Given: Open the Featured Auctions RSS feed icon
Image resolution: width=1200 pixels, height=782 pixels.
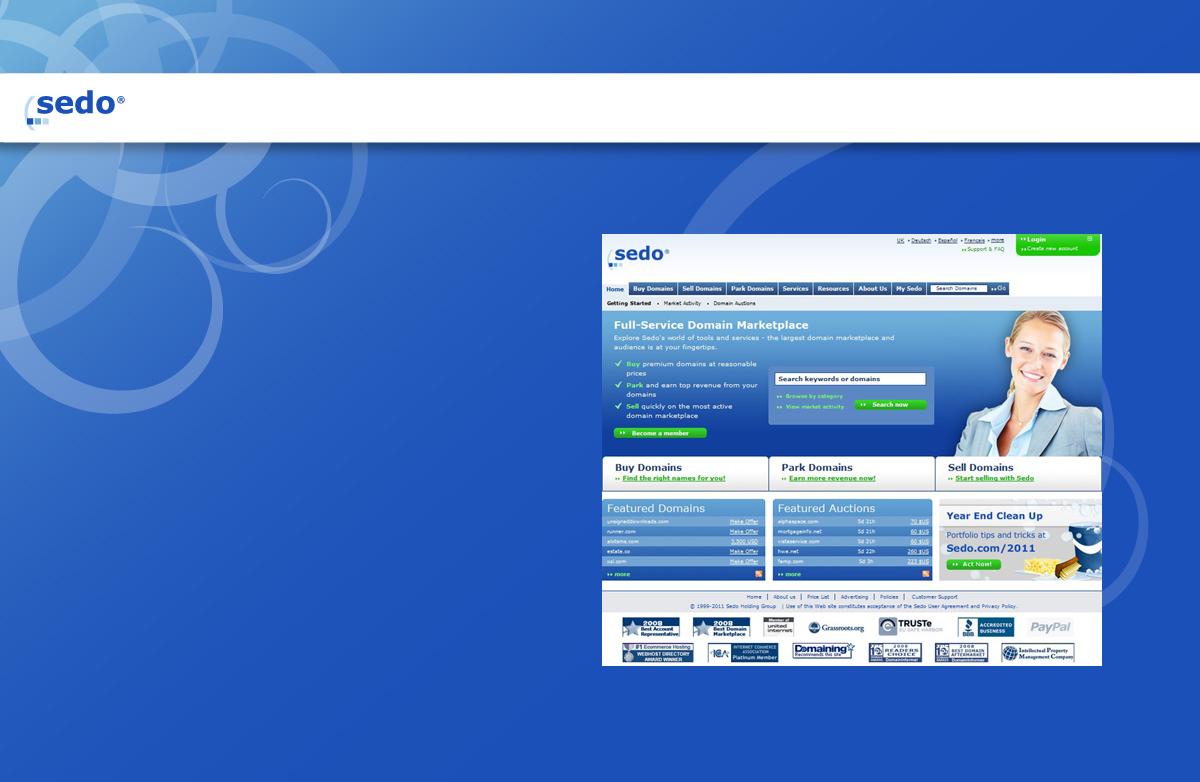Looking at the screenshot, I should click(925, 574).
